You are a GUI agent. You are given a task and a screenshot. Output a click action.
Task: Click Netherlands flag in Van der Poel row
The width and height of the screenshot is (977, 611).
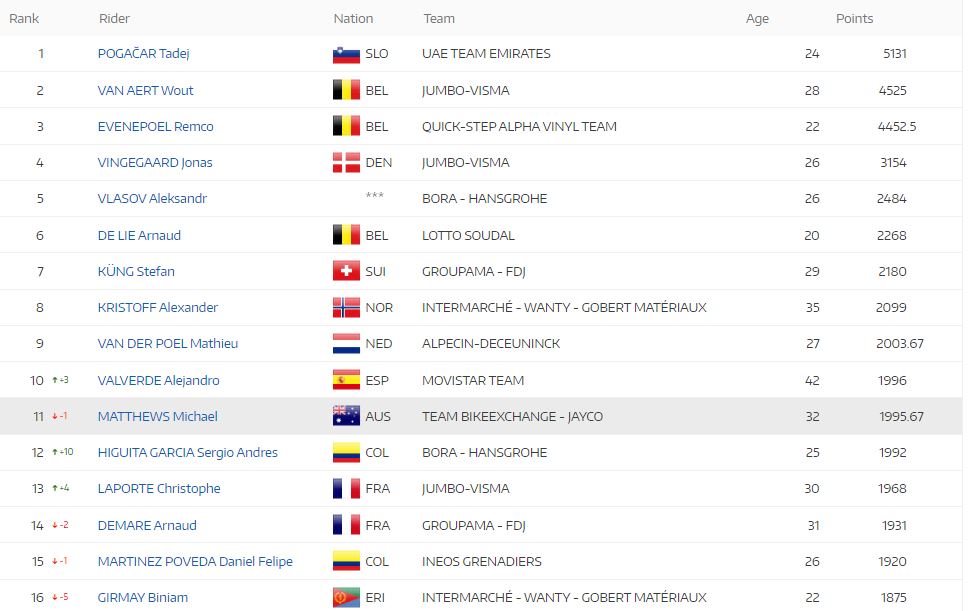pyautogui.click(x=346, y=344)
